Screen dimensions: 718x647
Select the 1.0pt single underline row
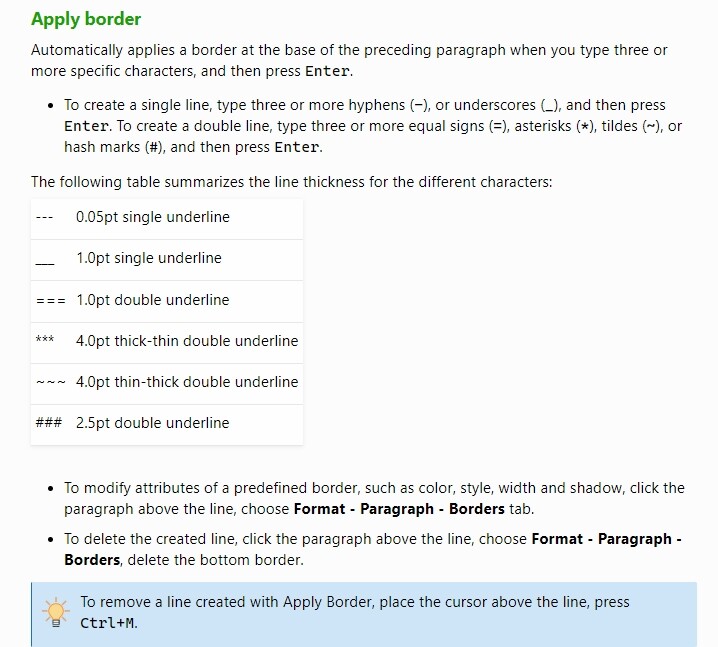pyautogui.click(x=167, y=260)
